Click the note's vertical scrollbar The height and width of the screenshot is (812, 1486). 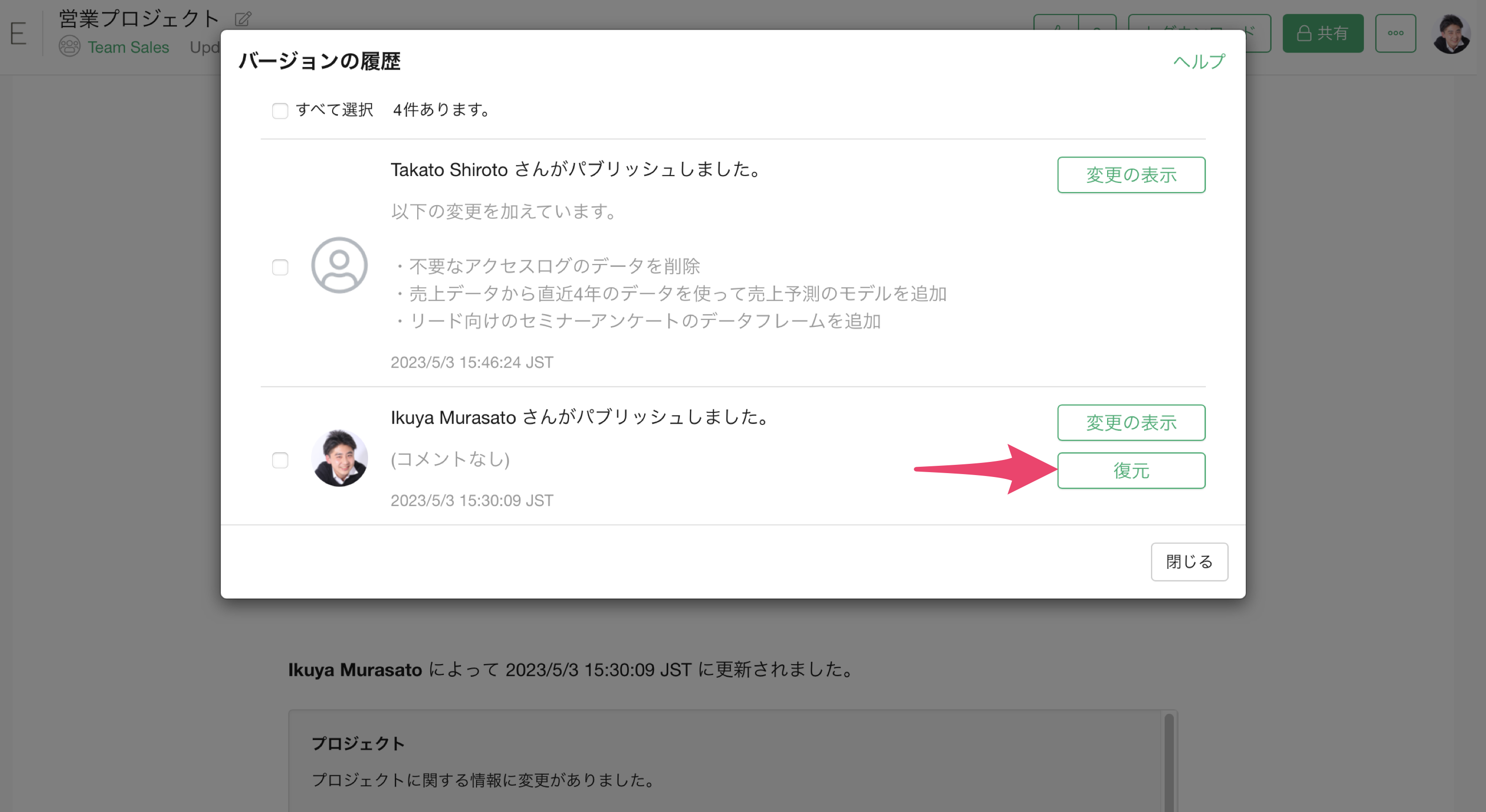[1169, 761]
